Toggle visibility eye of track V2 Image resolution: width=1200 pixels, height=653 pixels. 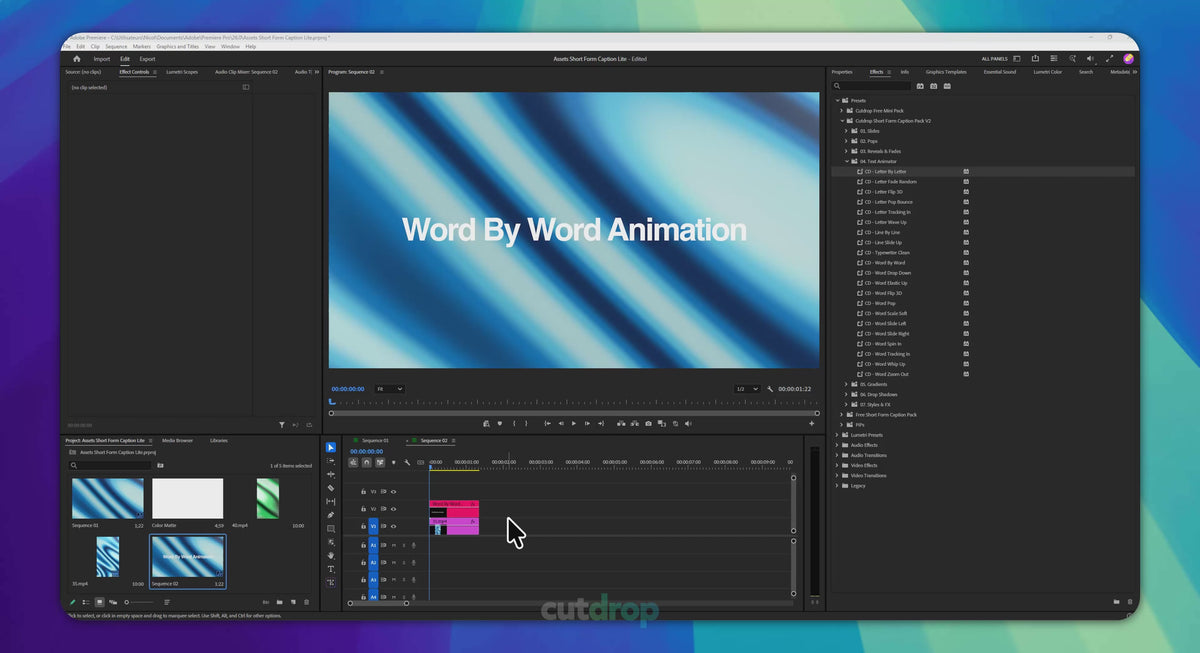393,509
